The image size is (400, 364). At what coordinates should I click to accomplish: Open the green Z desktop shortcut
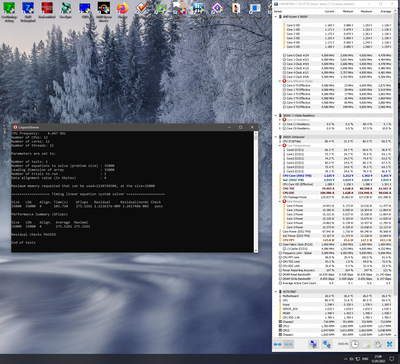pos(9,8)
